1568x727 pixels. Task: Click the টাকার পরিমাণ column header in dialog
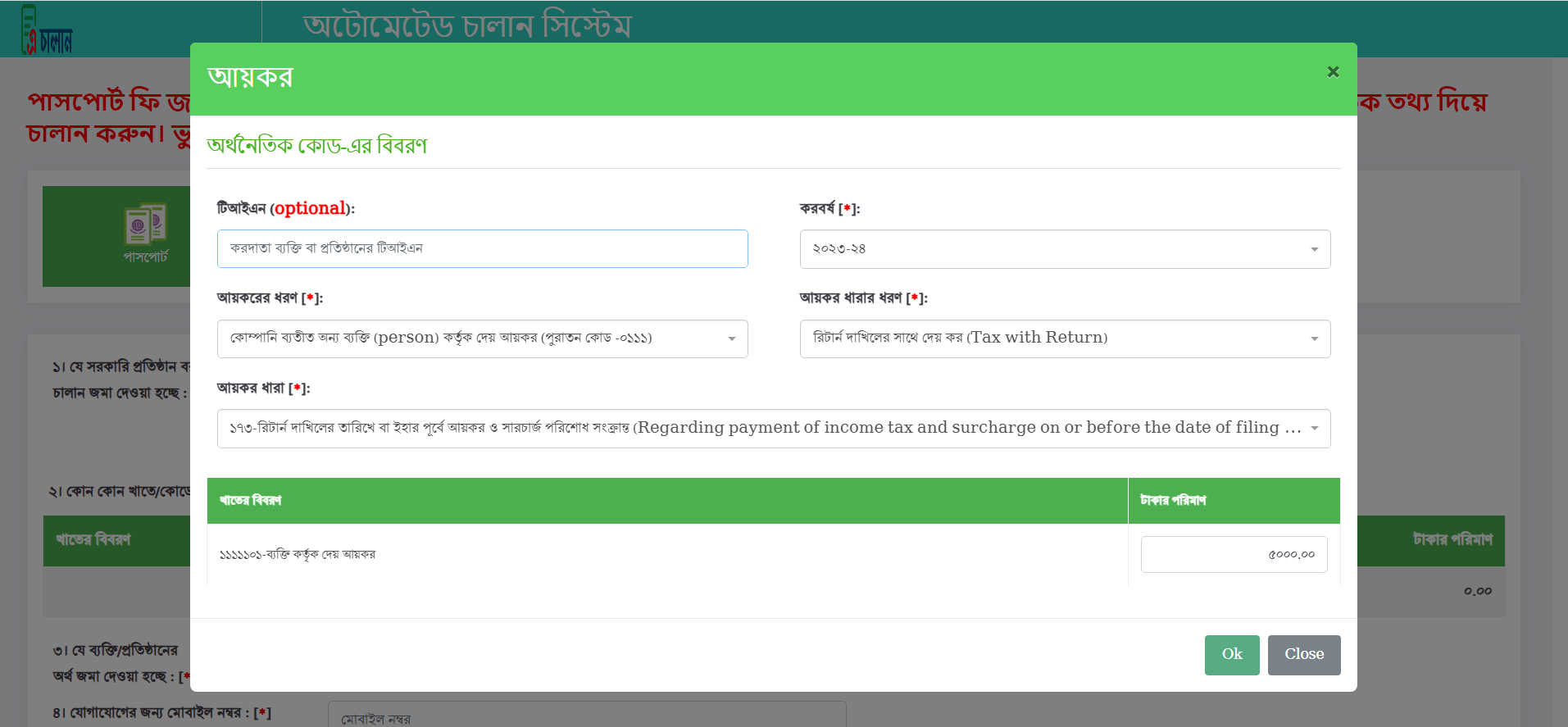click(x=1173, y=501)
